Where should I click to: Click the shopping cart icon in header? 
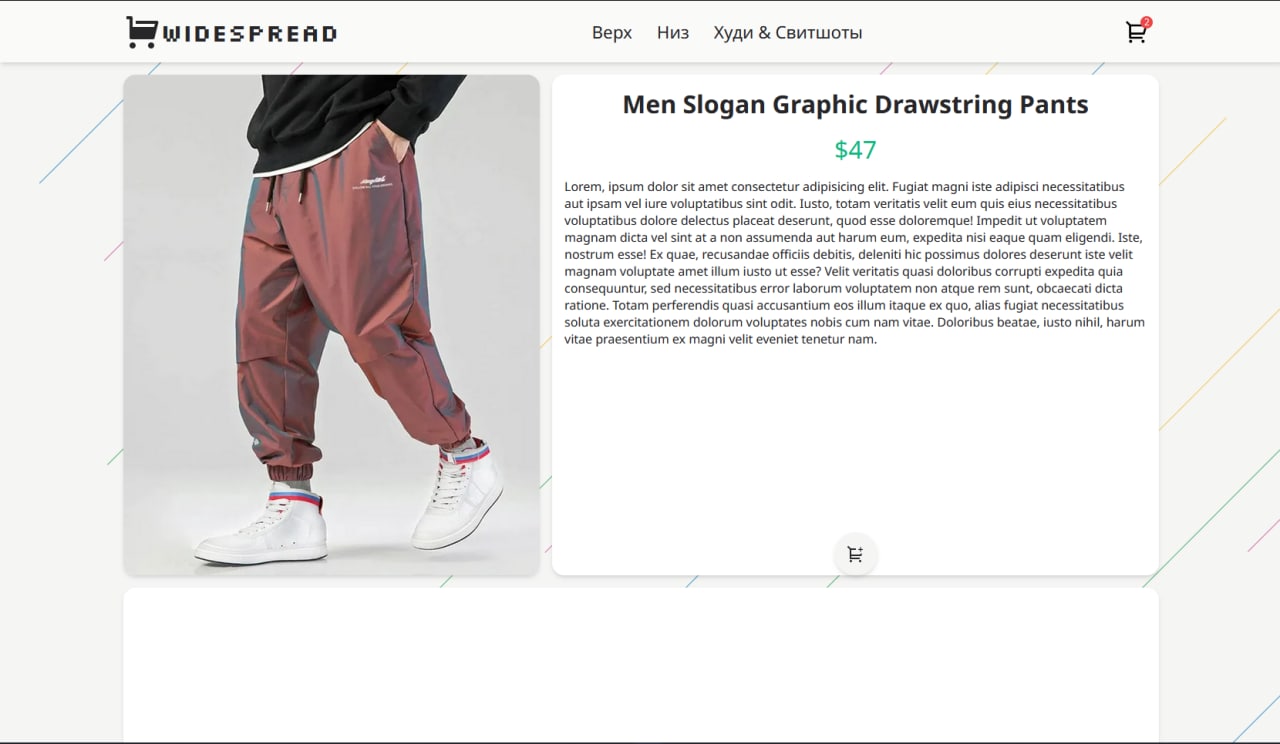(1136, 33)
